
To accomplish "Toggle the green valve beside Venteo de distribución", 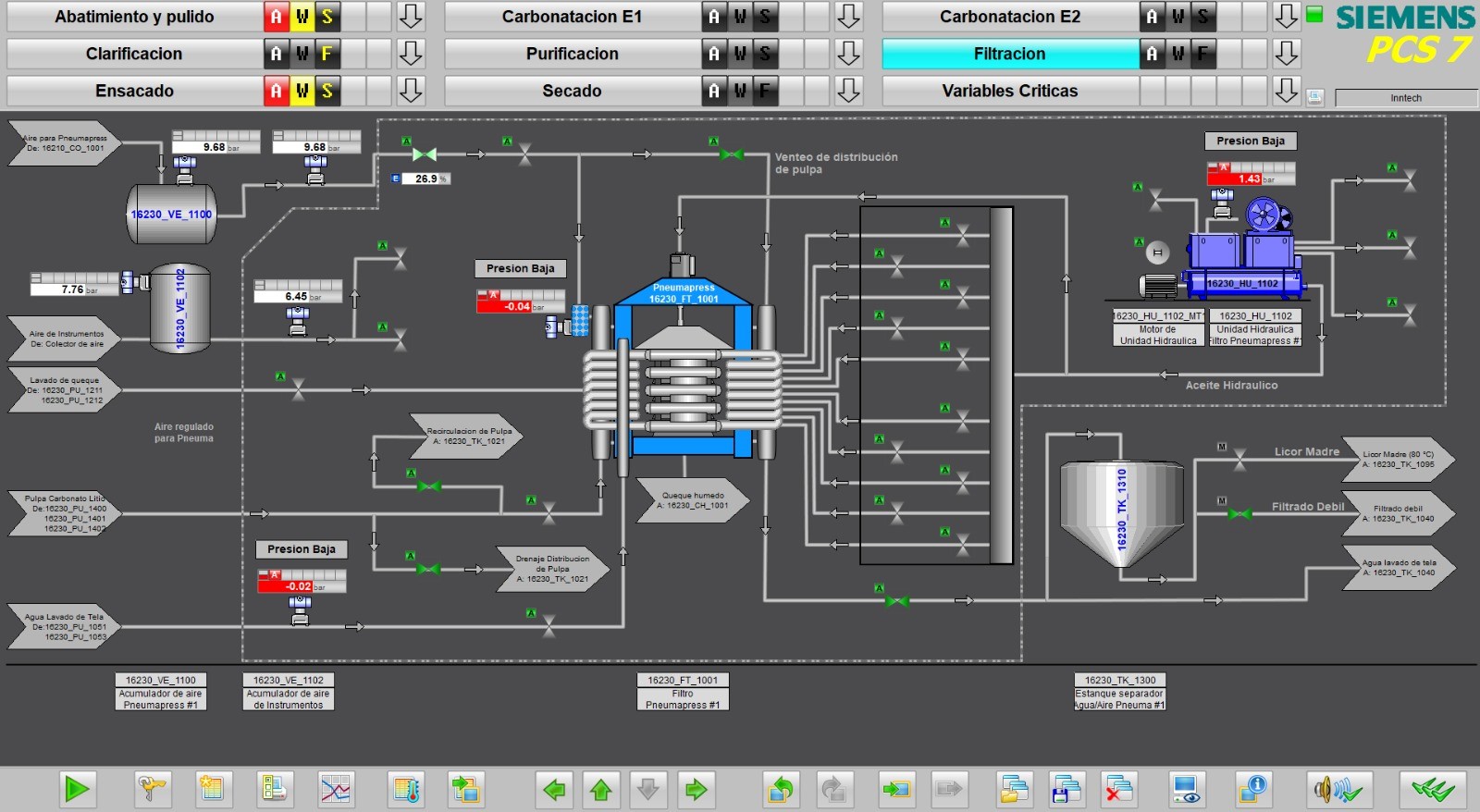I will click(x=732, y=154).
